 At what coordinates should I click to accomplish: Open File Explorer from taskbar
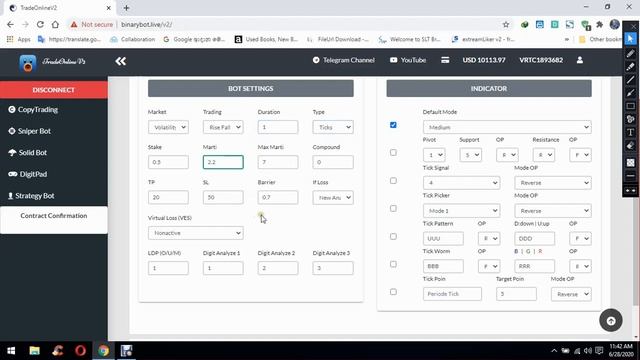point(34,351)
